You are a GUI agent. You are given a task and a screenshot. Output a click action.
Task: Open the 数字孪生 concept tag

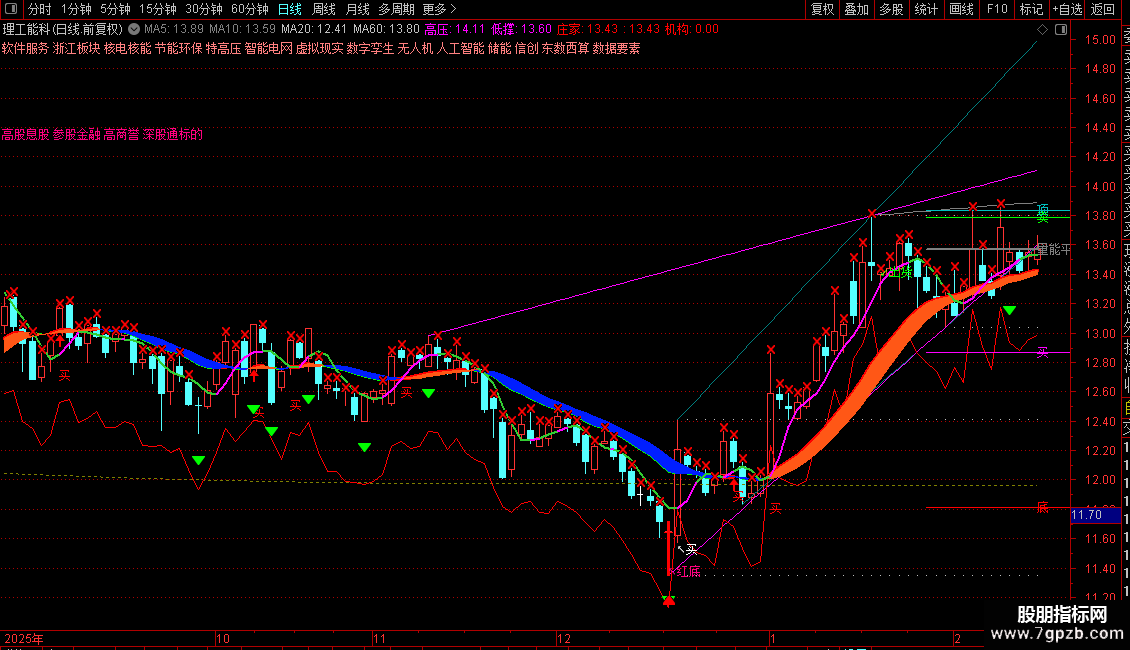(370, 48)
